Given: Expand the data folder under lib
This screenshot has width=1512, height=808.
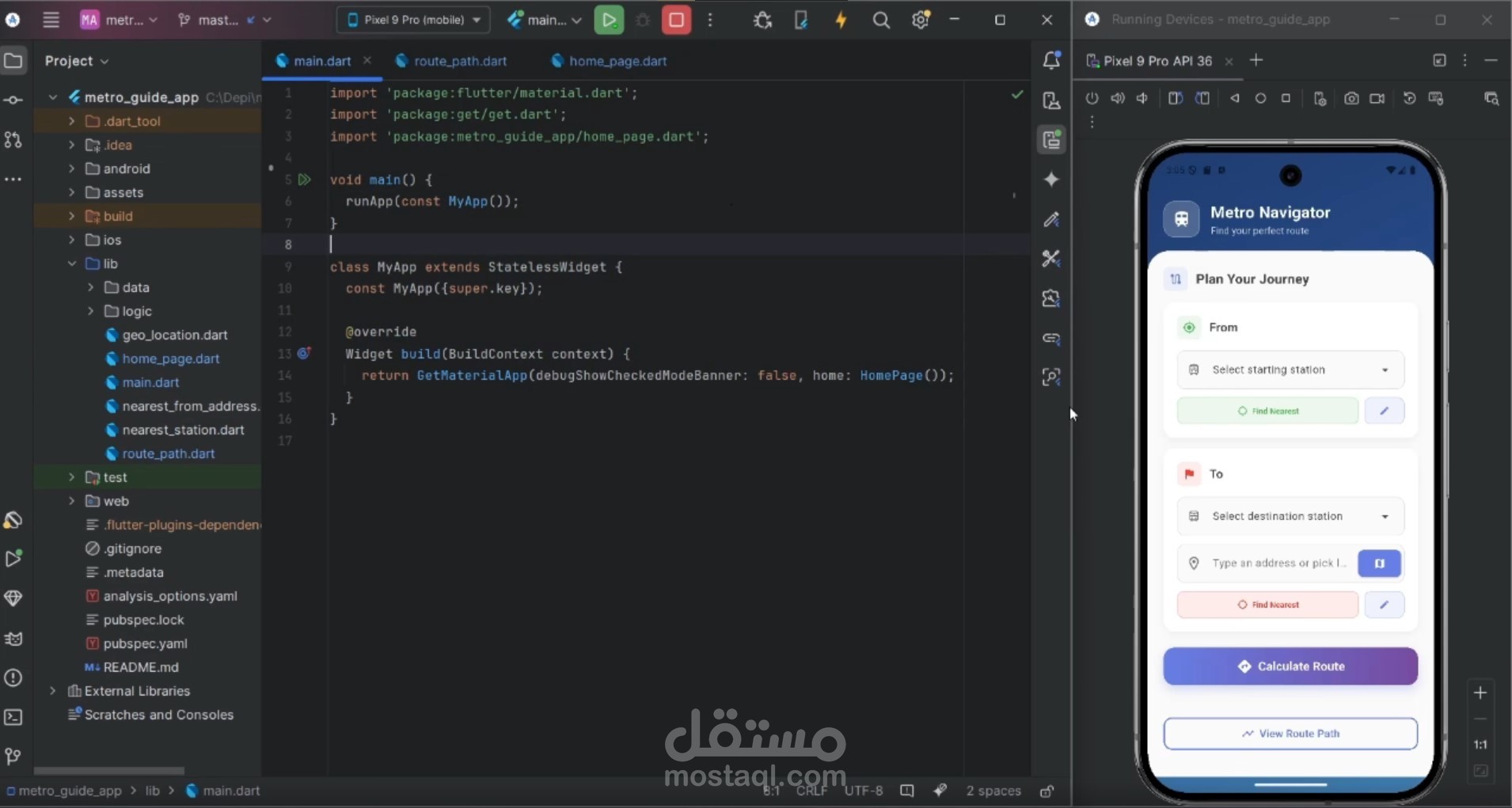Looking at the screenshot, I should pyautogui.click(x=90, y=287).
